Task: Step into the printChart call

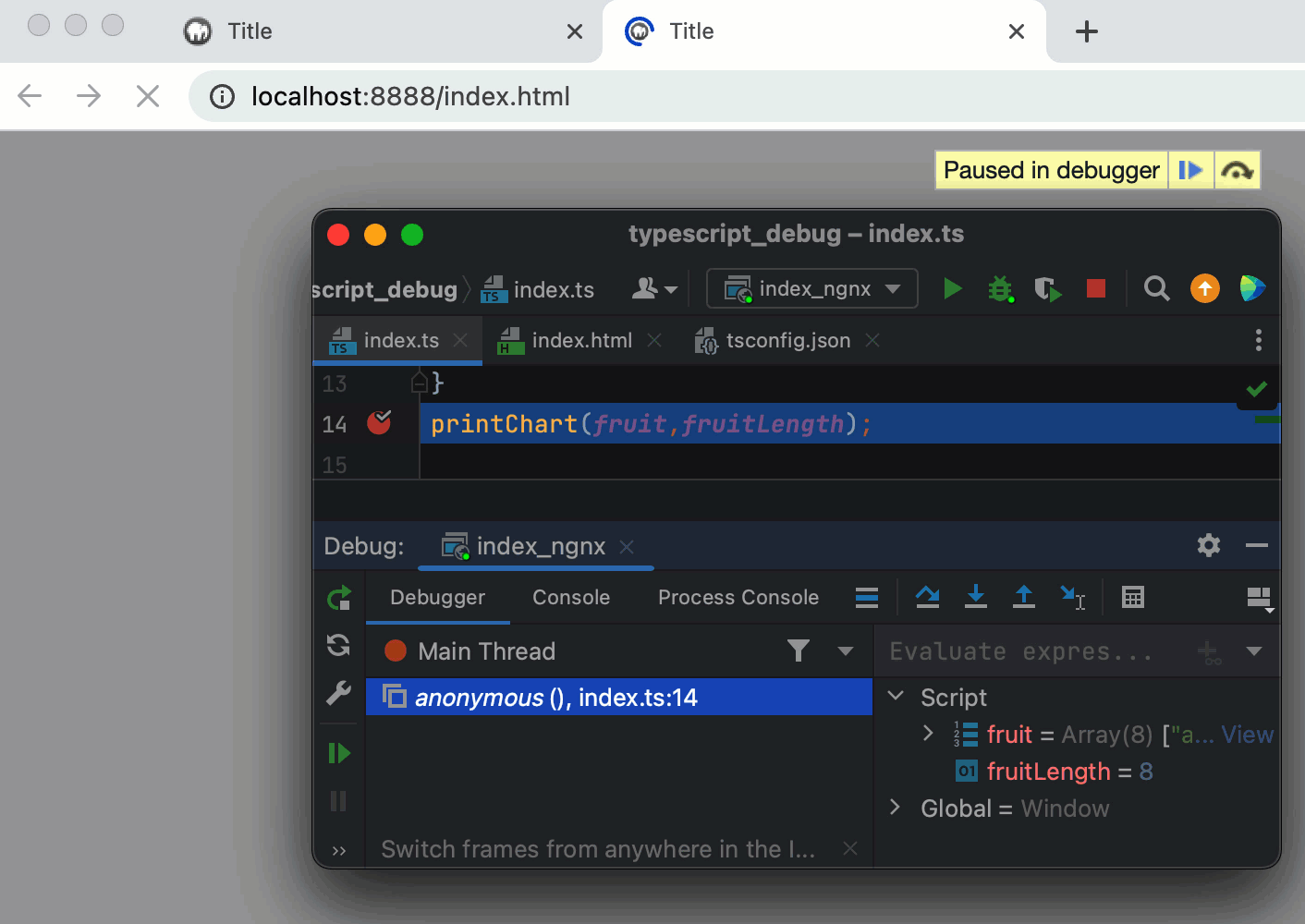Action: pos(976,597)
